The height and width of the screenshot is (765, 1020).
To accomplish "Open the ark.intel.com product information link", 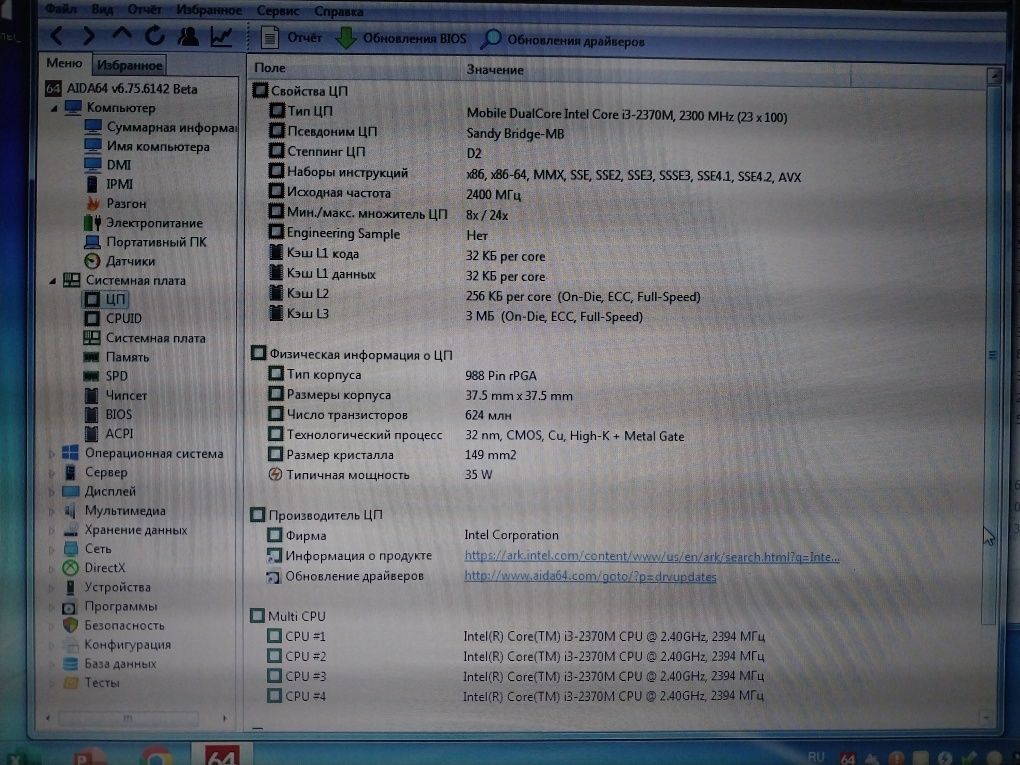I will (652, 557).
